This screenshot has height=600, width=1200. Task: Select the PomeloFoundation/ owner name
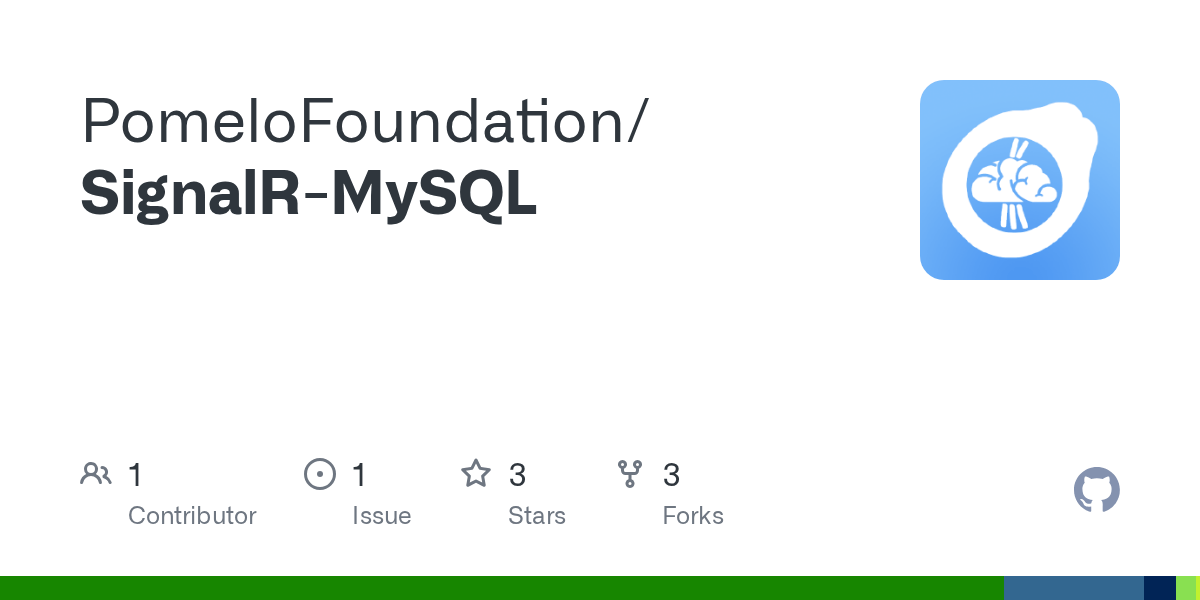[x=365, y=122]
